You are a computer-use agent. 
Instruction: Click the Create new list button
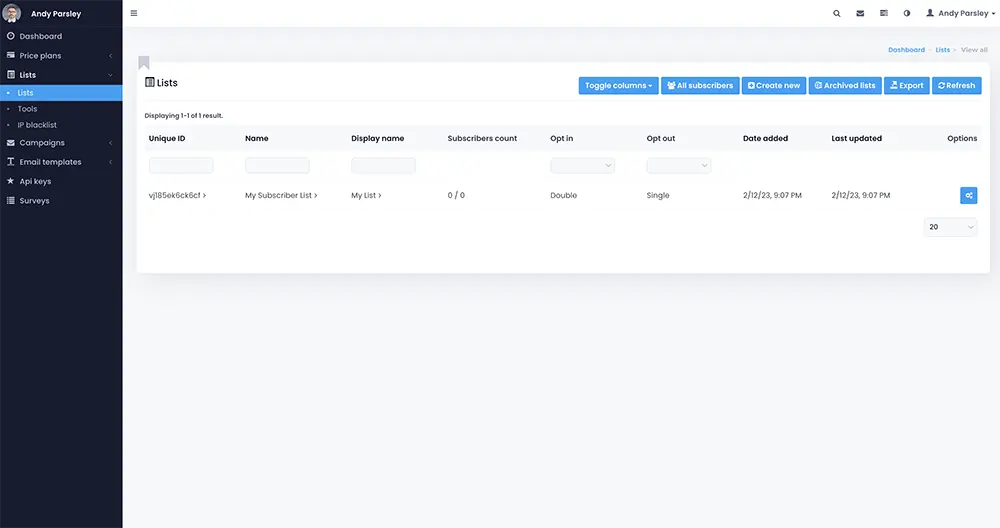coord(774,85)
